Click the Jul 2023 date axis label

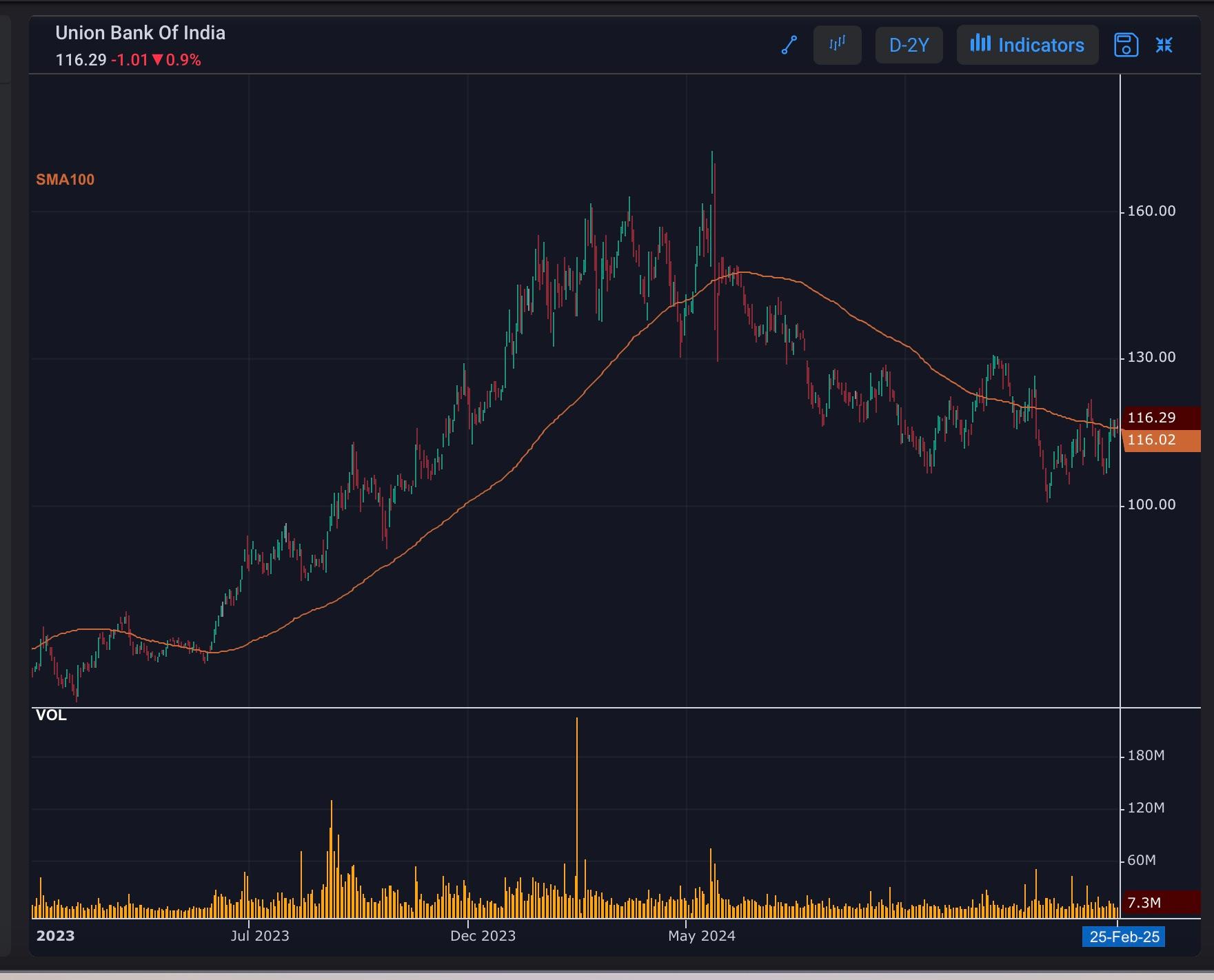pos(260,936)
